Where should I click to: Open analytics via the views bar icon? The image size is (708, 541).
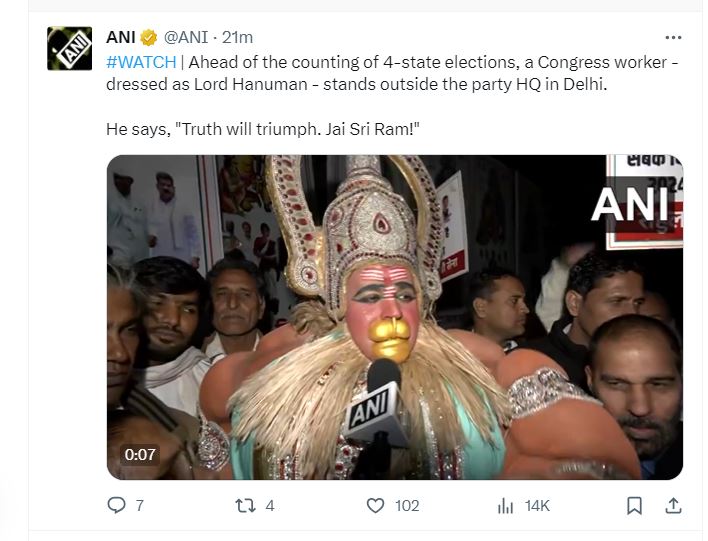[x=506, y=506]
